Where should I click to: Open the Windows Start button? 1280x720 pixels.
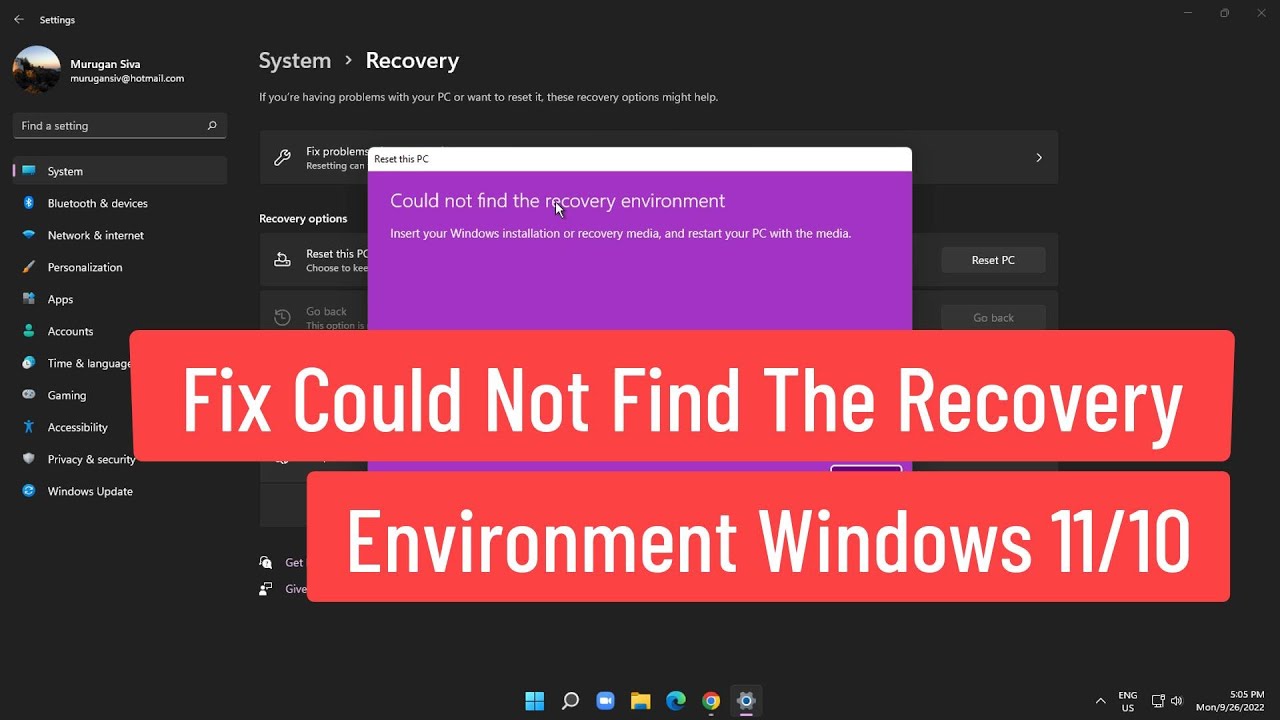(x=535, y=701)
